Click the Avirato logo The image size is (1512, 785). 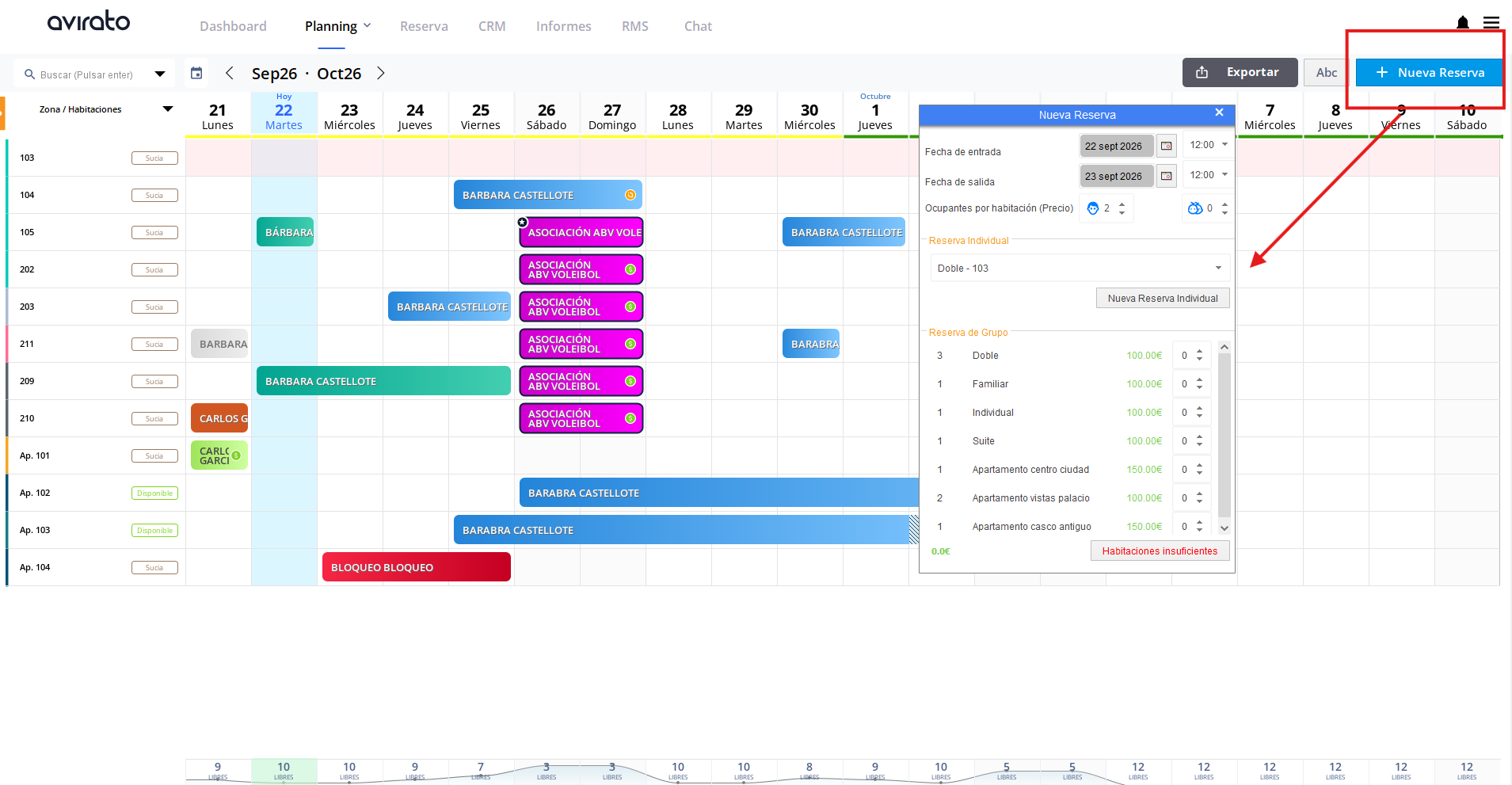click(x=89, y=21)
